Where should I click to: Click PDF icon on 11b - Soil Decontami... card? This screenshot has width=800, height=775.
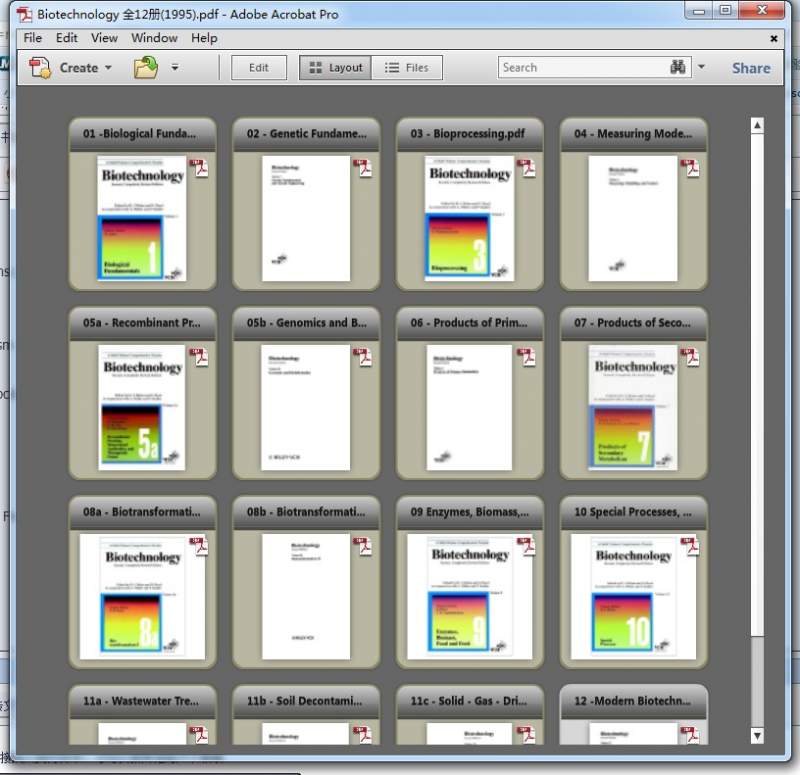tap(363, 735)
